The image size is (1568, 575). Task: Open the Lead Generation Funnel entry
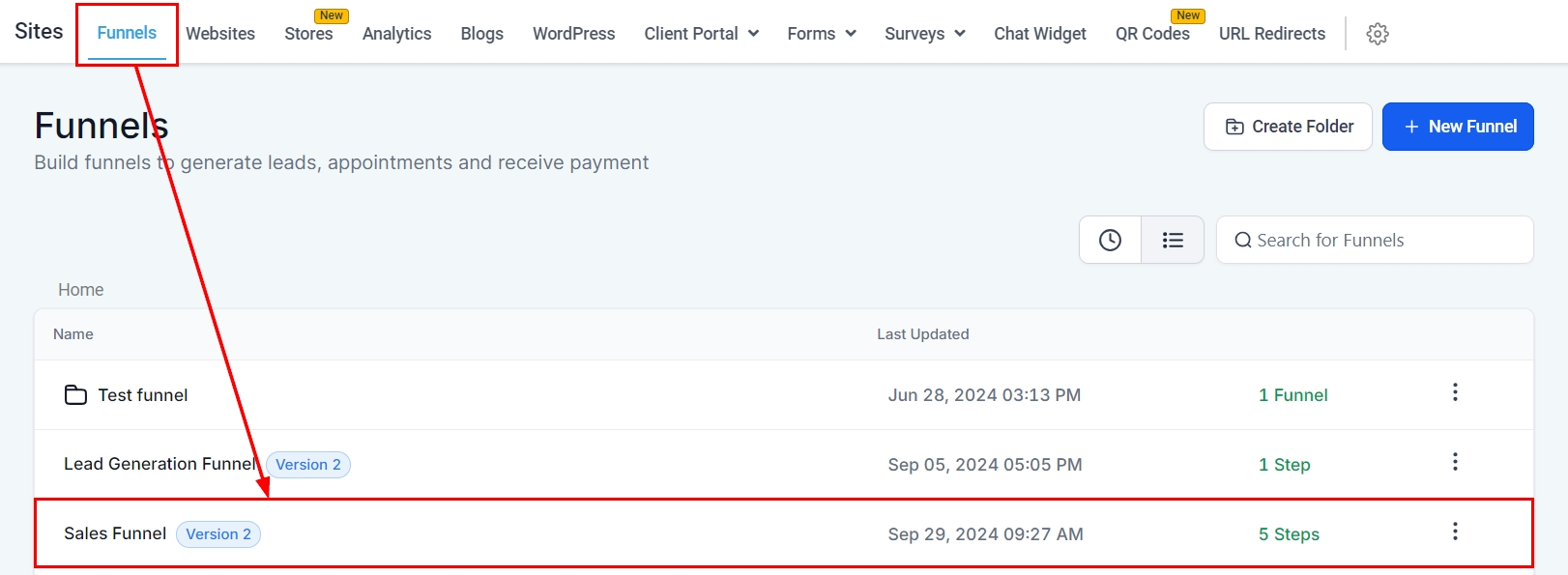pos(160,464)
